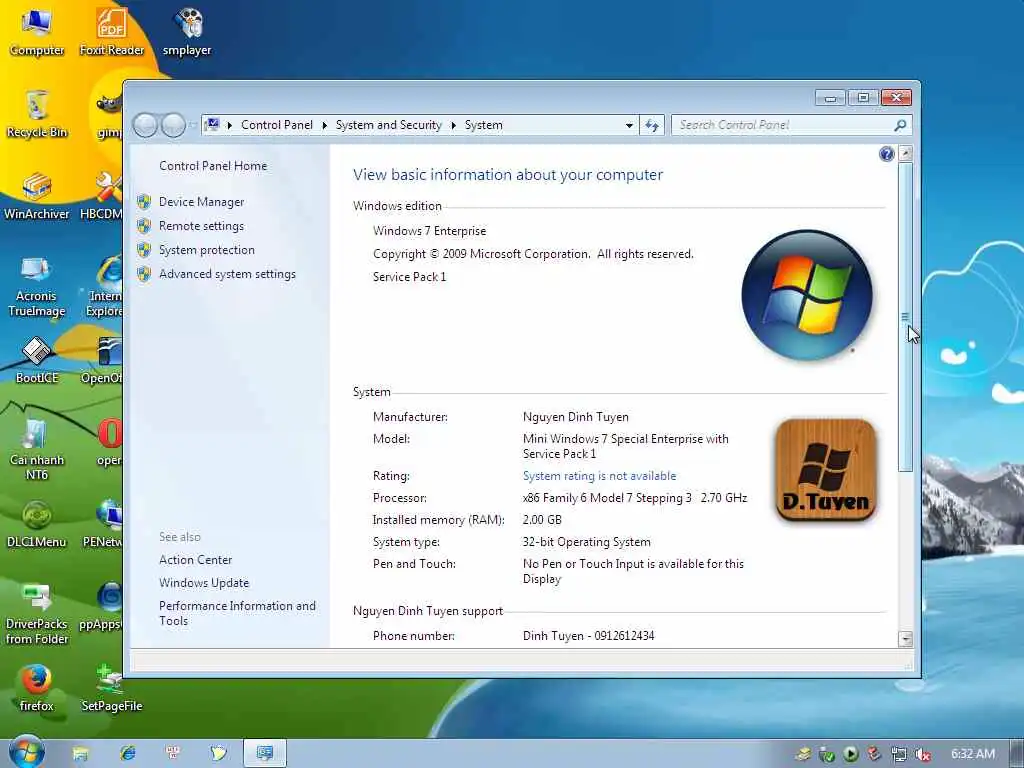Go to Control Panel in the breadcrumb
Viewport: 1024px width, 768px height.
(x=277, y=125)
